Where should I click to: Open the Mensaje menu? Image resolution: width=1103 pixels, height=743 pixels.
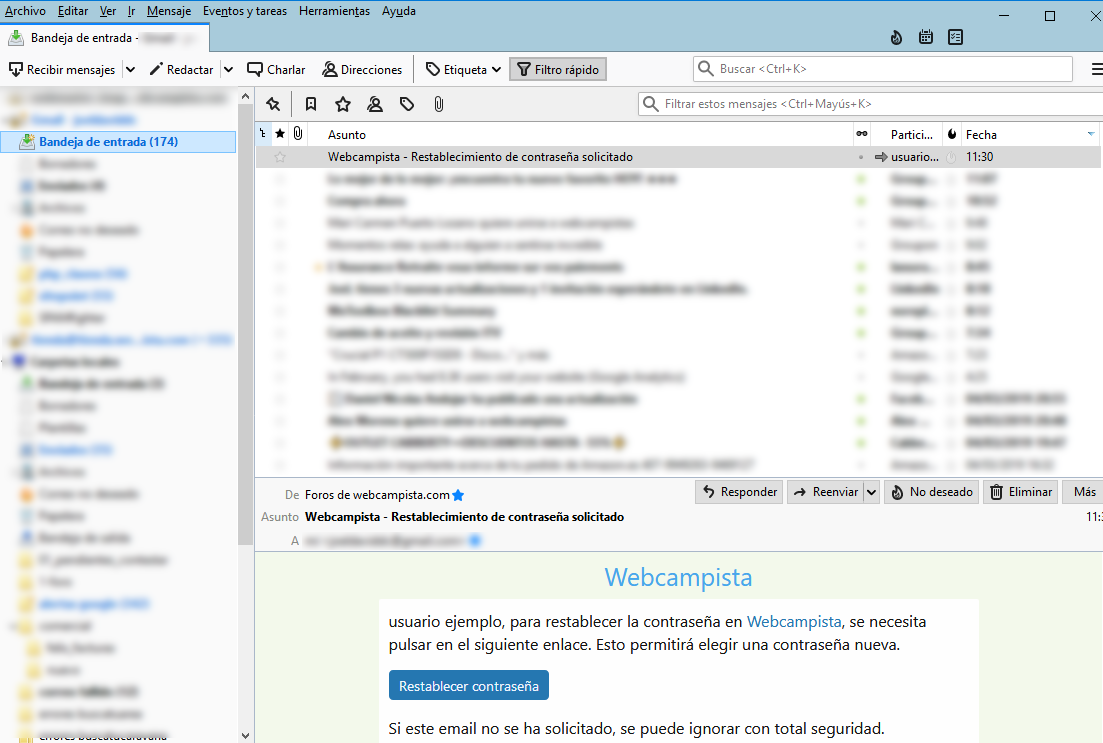pos(169,11)
